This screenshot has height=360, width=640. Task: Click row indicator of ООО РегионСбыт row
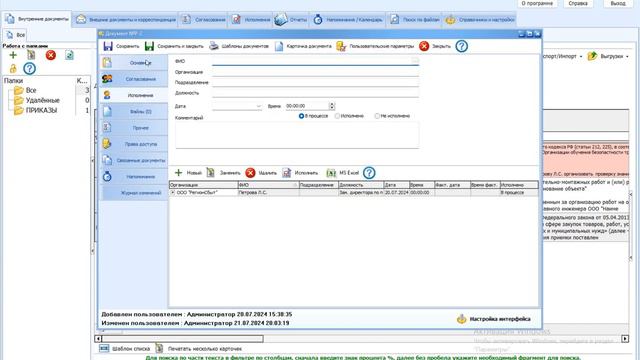(173, 192)
